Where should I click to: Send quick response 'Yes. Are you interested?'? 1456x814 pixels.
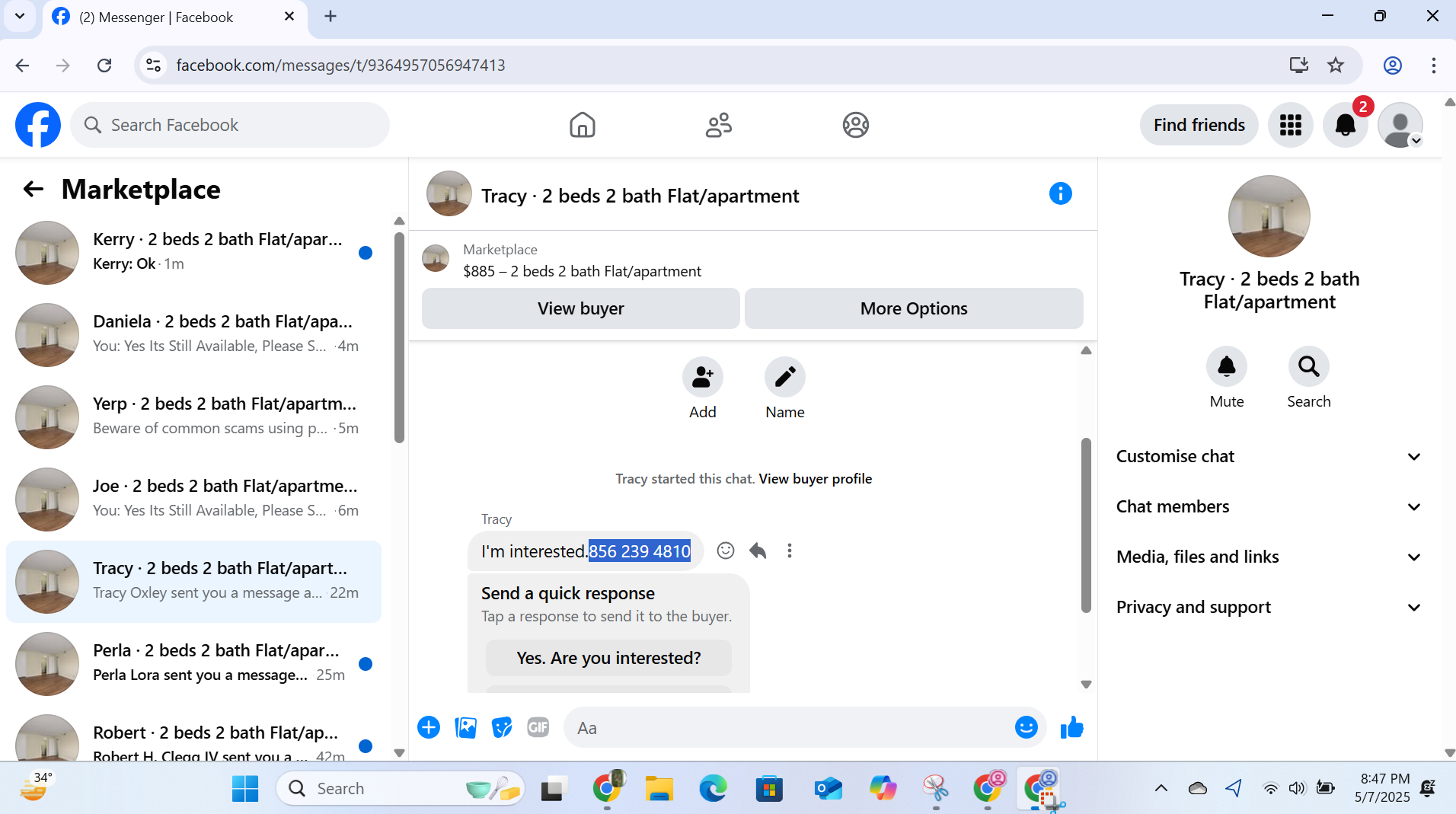(x=608, y=658)
